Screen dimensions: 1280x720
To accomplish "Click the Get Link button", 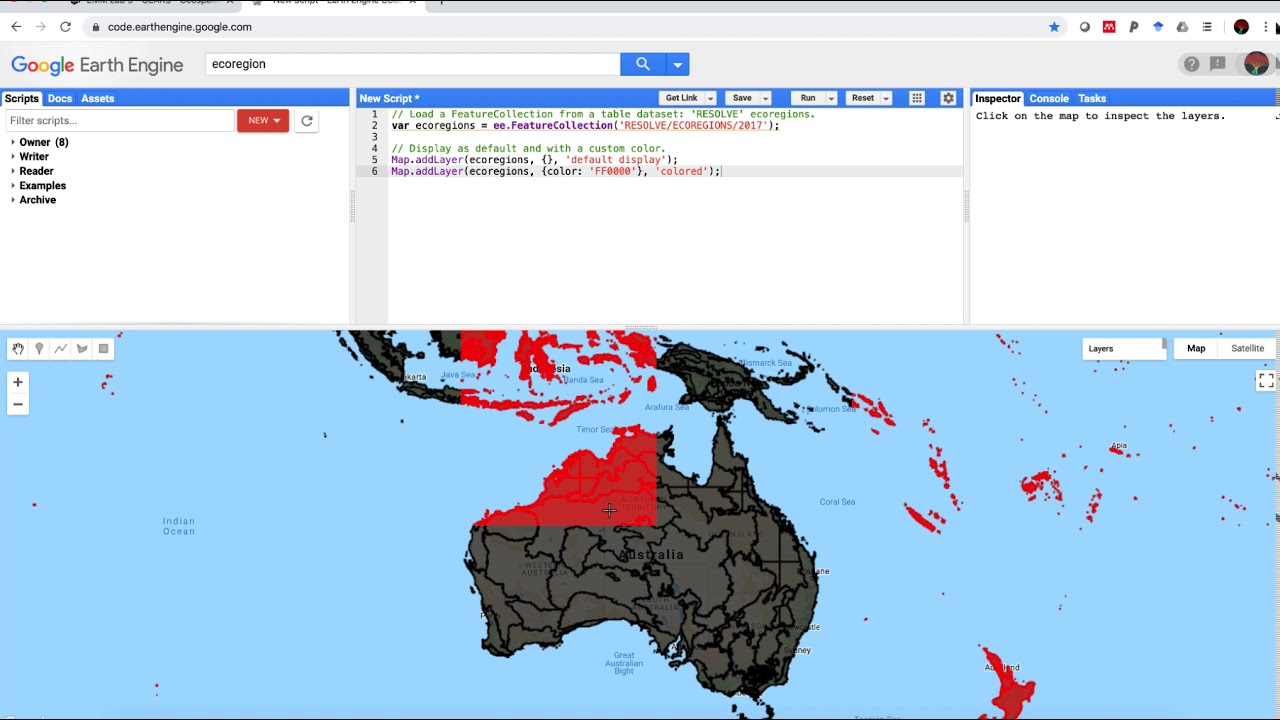I will pos(681,98).
